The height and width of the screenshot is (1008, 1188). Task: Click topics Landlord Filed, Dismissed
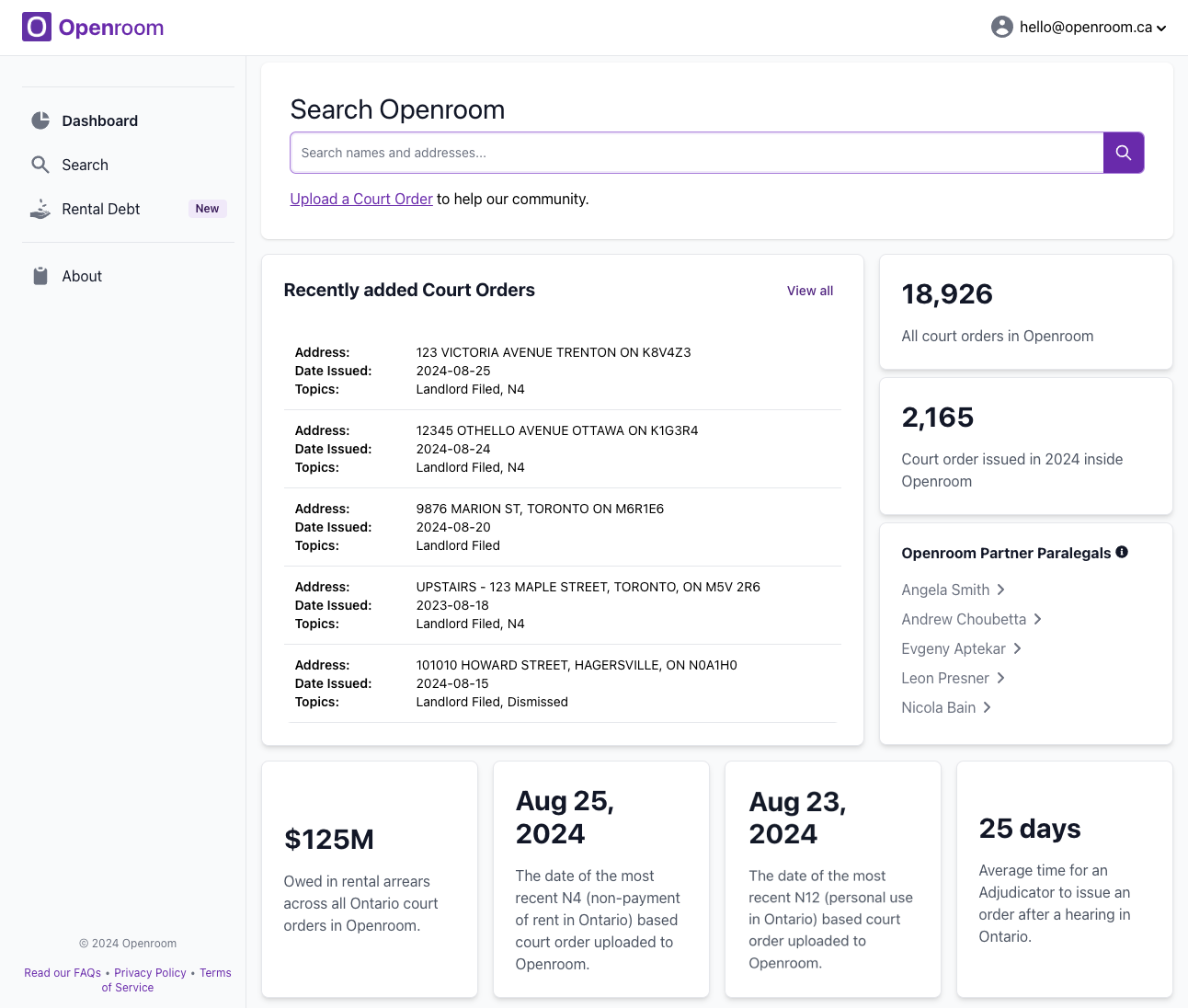pos(492,702)
